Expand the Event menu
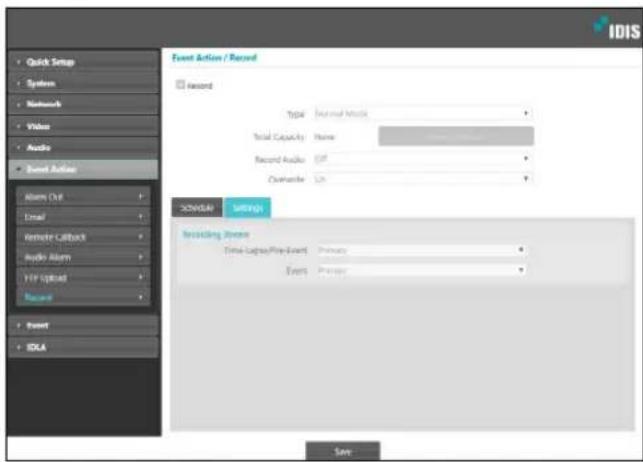 pos(84,325)
